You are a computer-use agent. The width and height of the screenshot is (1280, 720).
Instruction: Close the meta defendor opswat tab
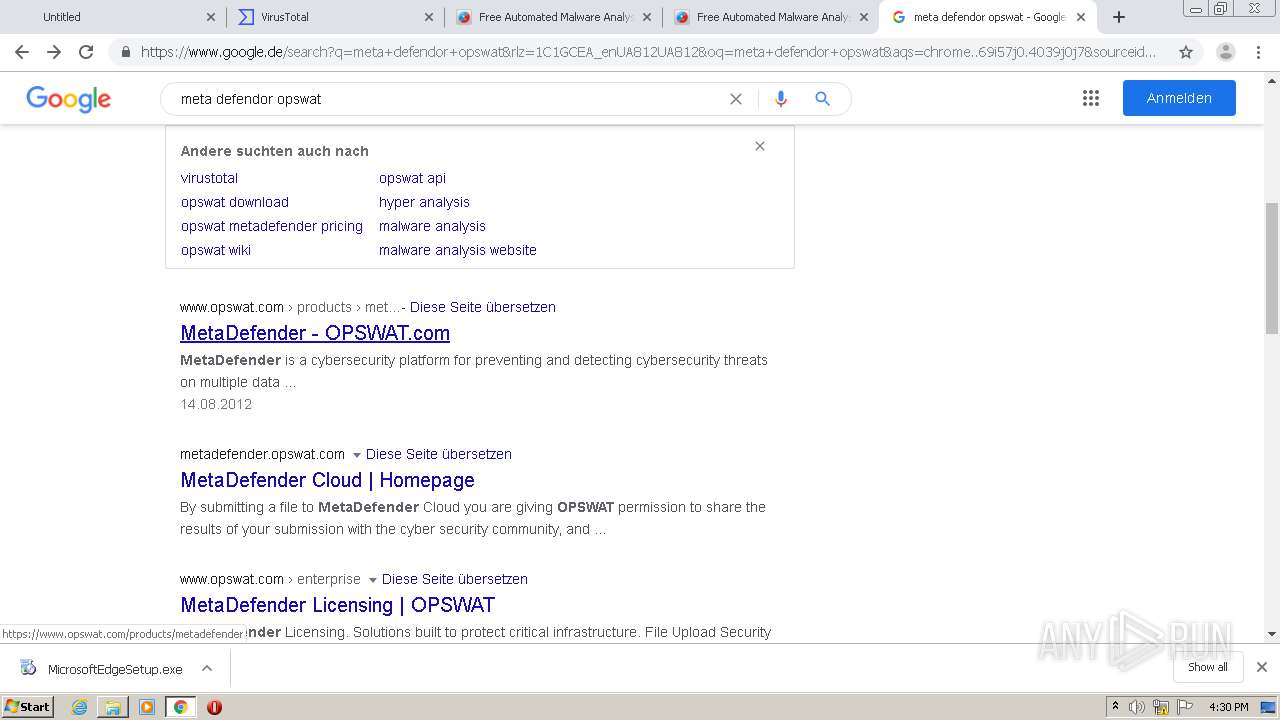[x=1081, y=17]
